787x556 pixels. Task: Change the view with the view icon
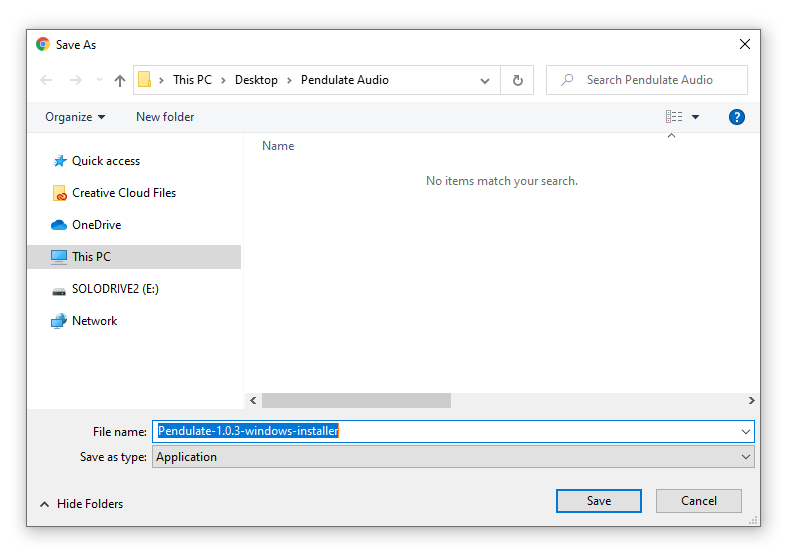click(674, 117)
